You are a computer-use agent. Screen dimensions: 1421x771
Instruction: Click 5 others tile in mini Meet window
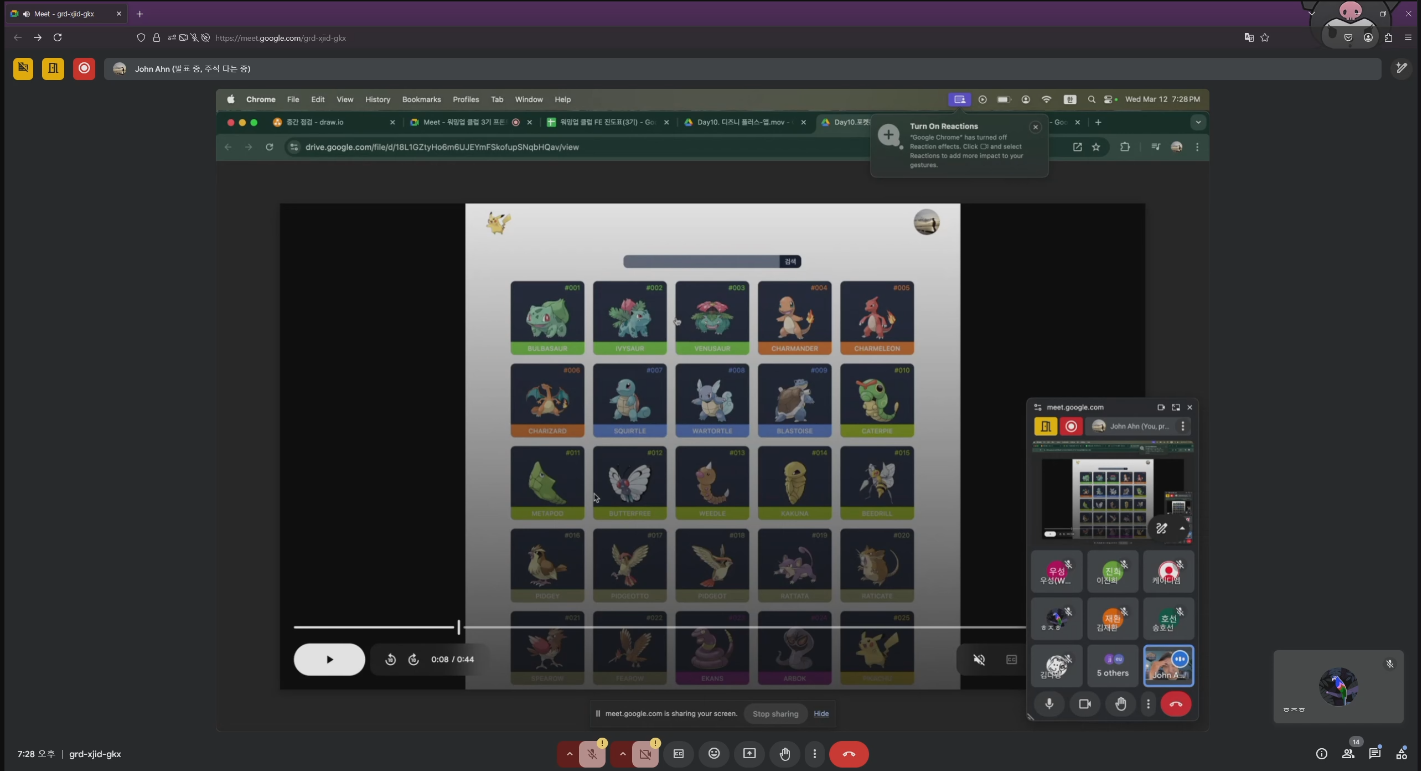coord(1113,665)
